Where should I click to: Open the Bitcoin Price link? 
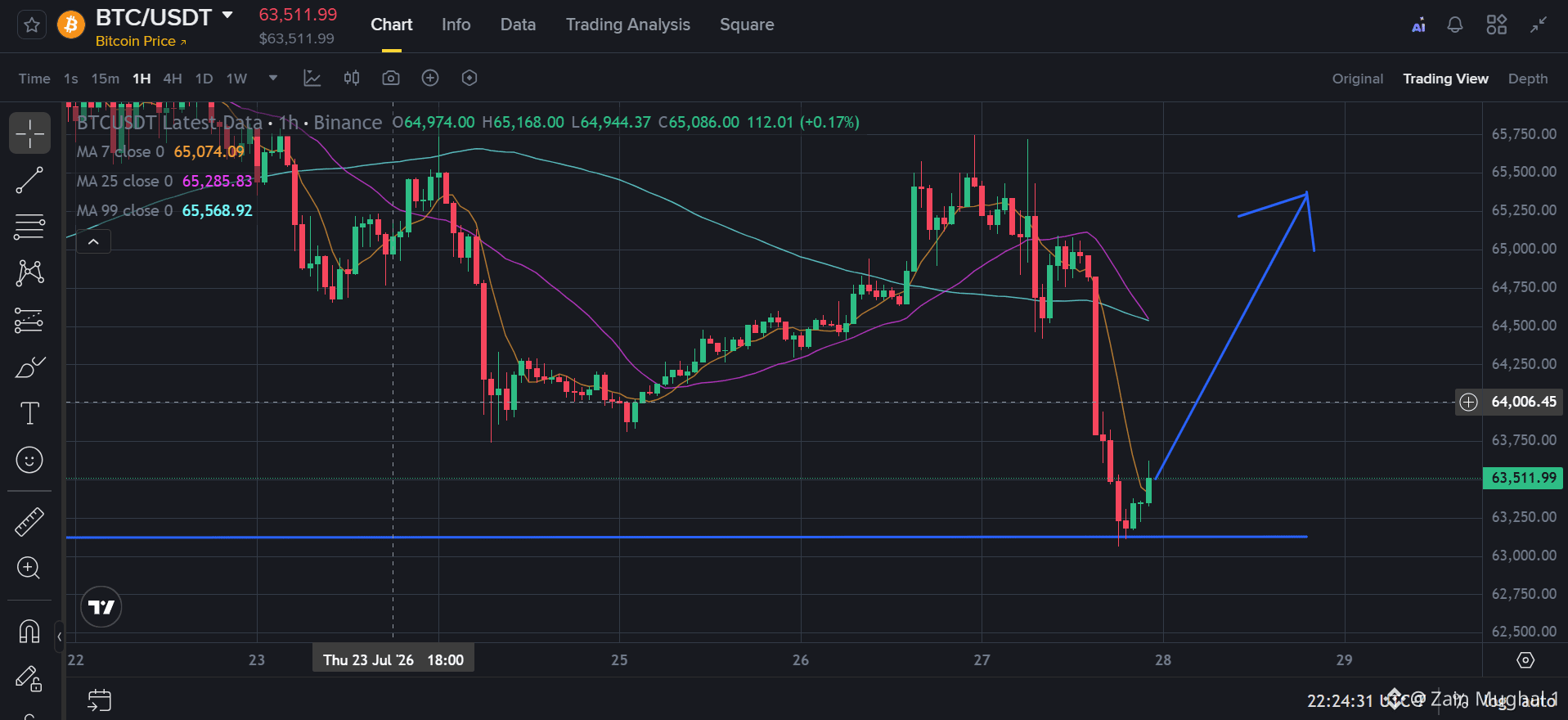click(x=141, y=41)
